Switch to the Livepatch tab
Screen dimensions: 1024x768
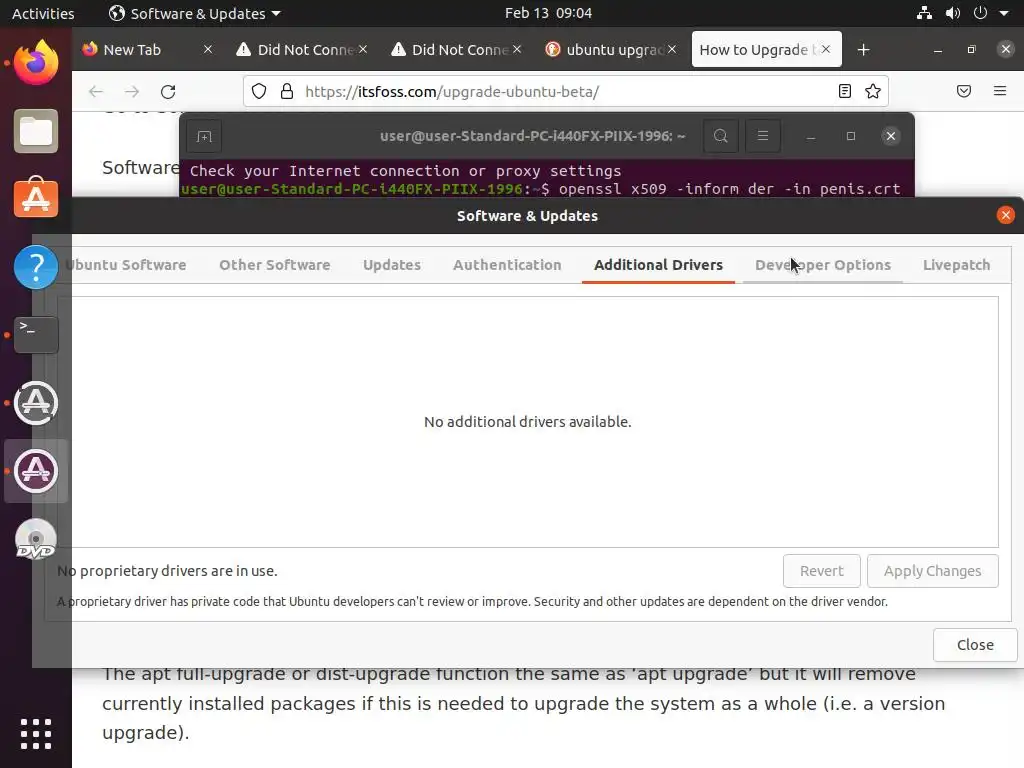point(957,265)
